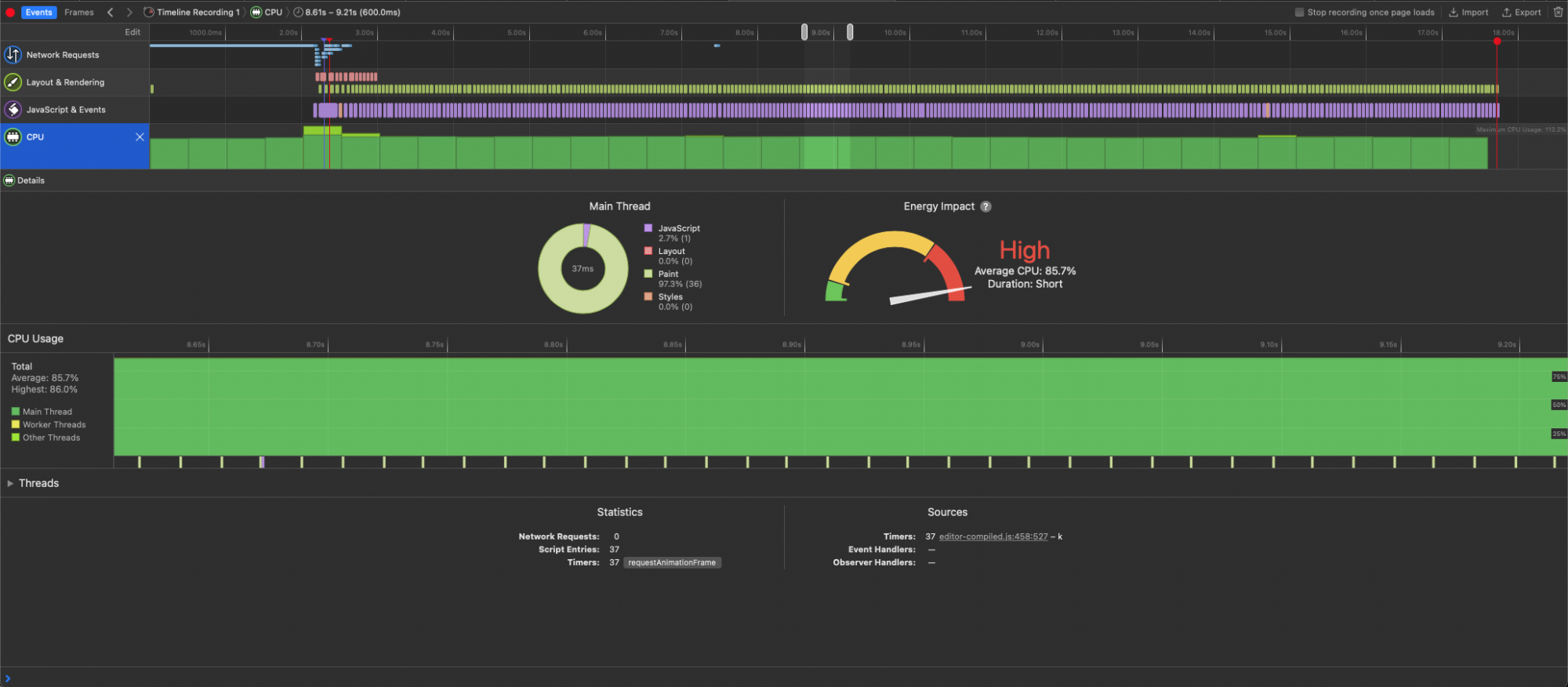The image size is (1568, 687).
Task: Go back with the left chevron
Action: [110, 12]
